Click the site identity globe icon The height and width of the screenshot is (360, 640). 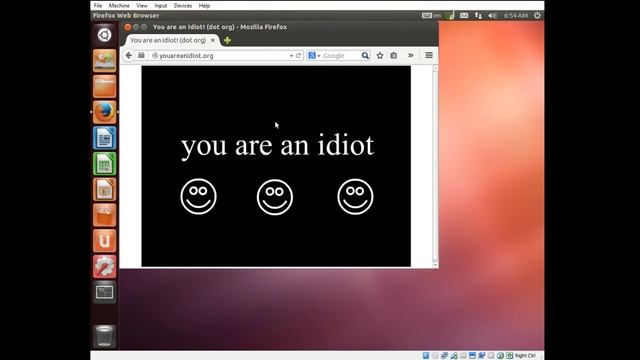(155, 56)
